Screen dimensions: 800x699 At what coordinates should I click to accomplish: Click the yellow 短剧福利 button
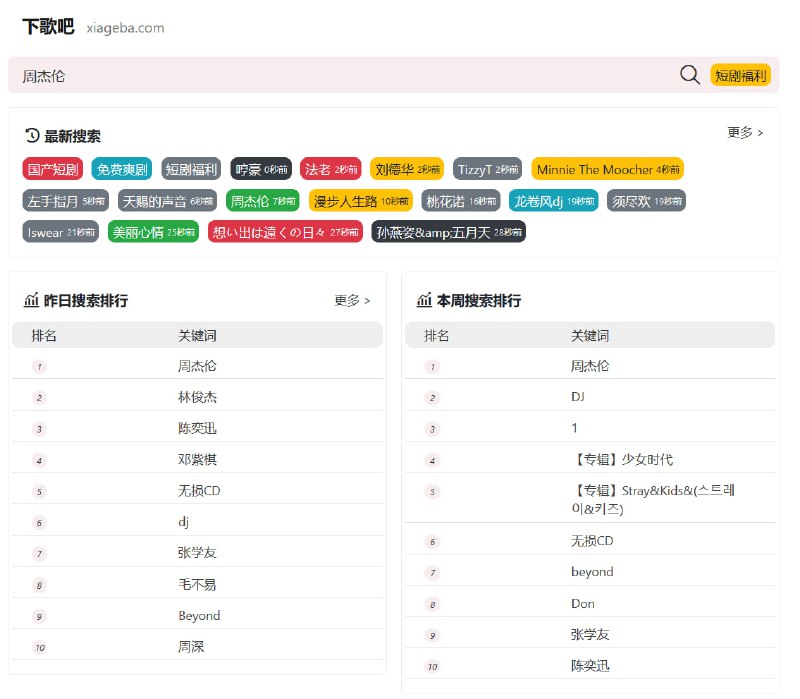[x=742, y=74]
